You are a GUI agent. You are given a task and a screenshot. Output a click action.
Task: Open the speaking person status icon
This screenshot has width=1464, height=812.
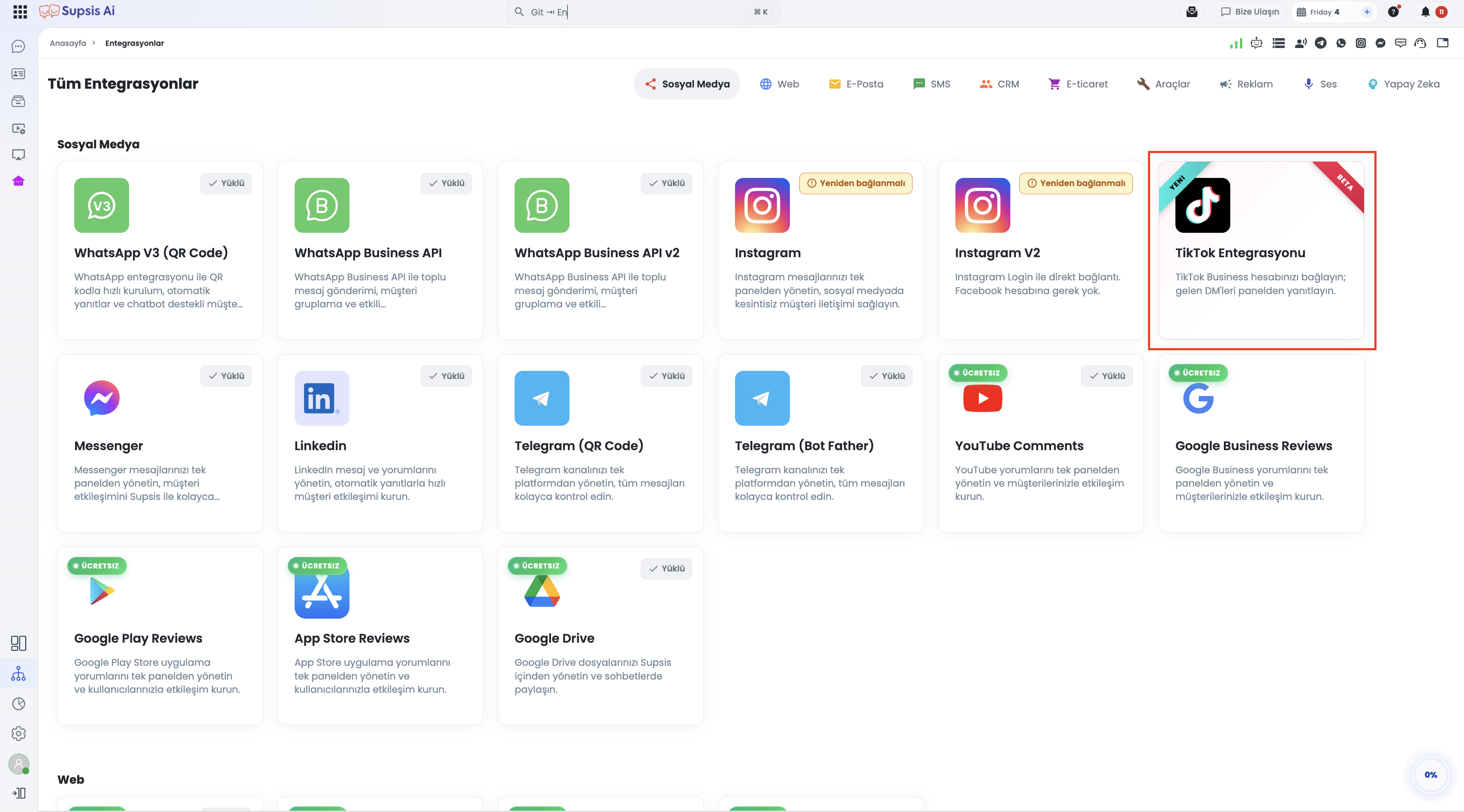1300,43
